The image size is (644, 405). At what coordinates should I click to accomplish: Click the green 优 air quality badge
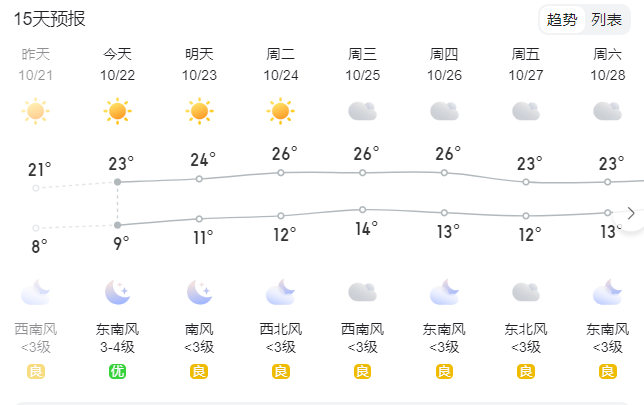[x=117, y=371]
